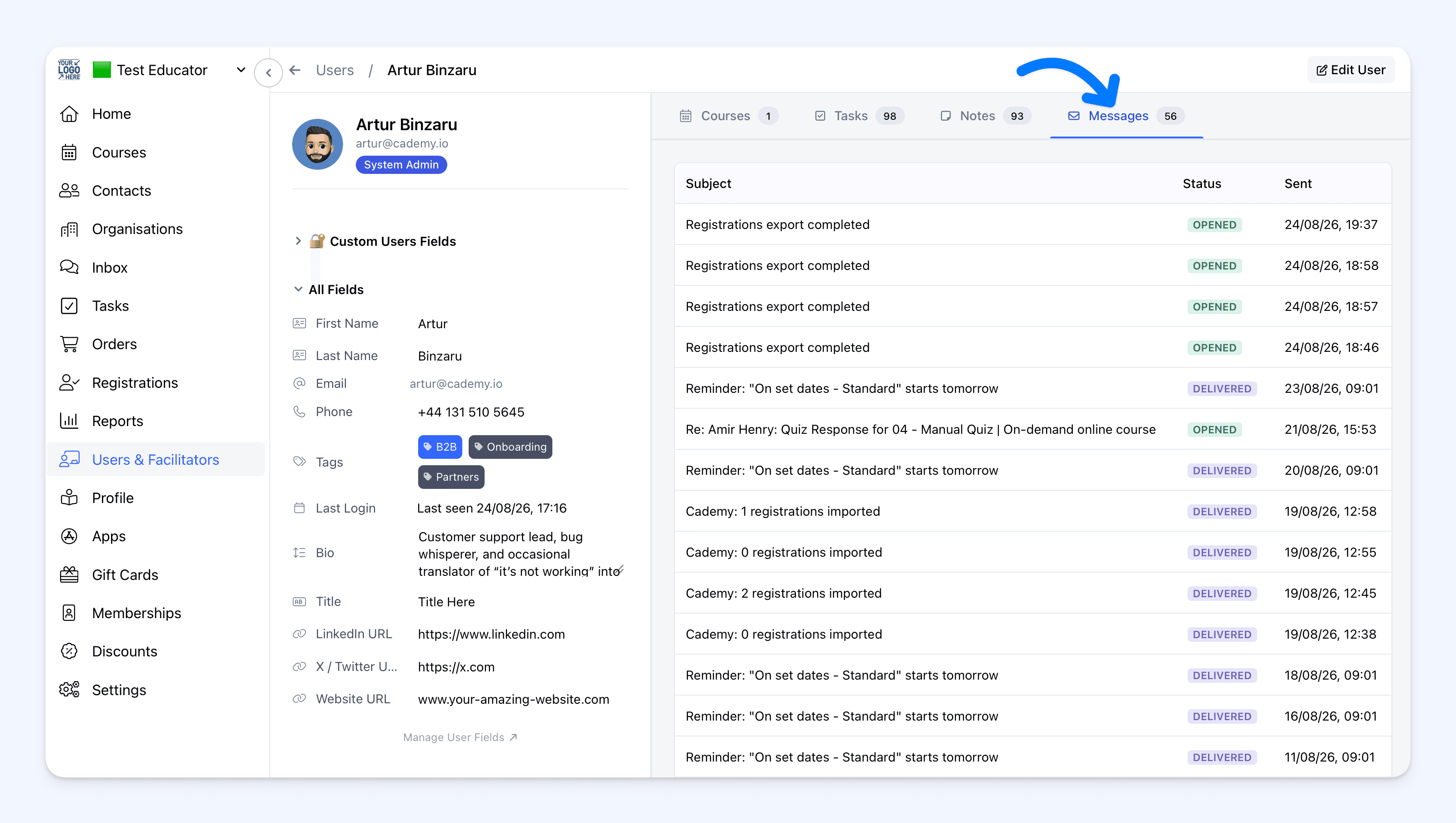Open 'Cademy: 2 registrations imported' message
Image resolution: width=1456 pixels, height=823 pixels.
[x=1033, y=593]
